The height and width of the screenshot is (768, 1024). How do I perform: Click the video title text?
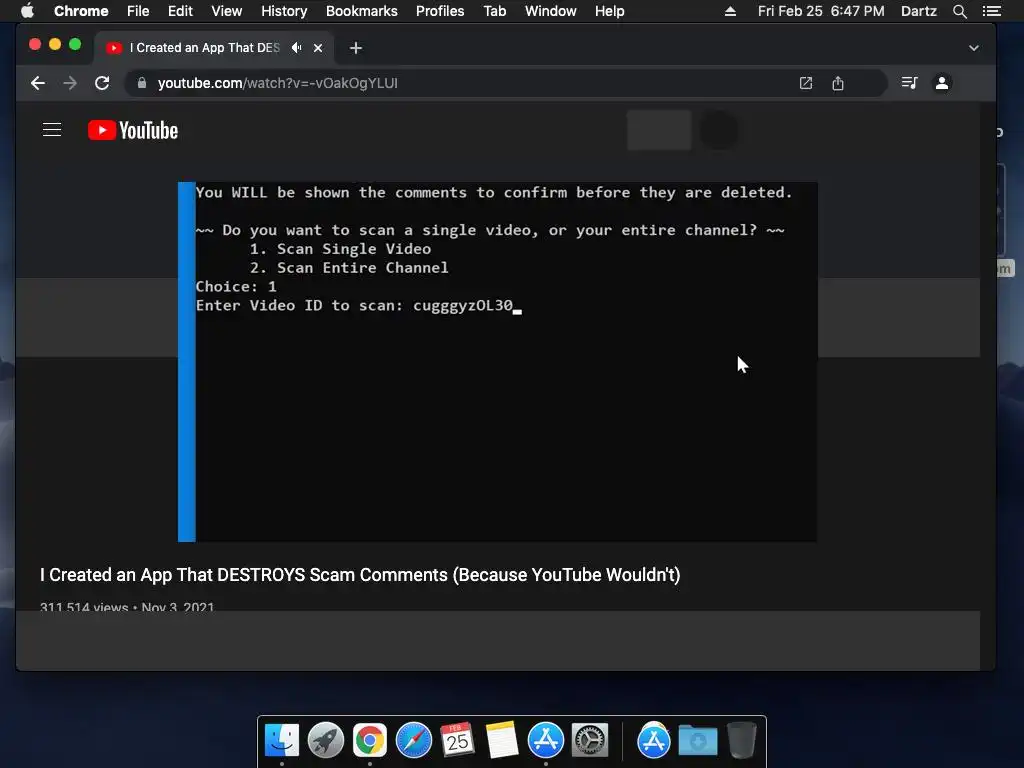tap(360, 575)
